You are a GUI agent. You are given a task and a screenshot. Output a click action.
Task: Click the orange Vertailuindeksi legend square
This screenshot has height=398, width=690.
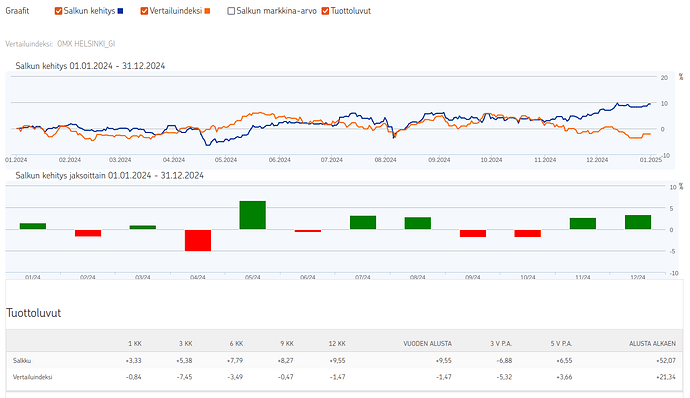[207, 11]
